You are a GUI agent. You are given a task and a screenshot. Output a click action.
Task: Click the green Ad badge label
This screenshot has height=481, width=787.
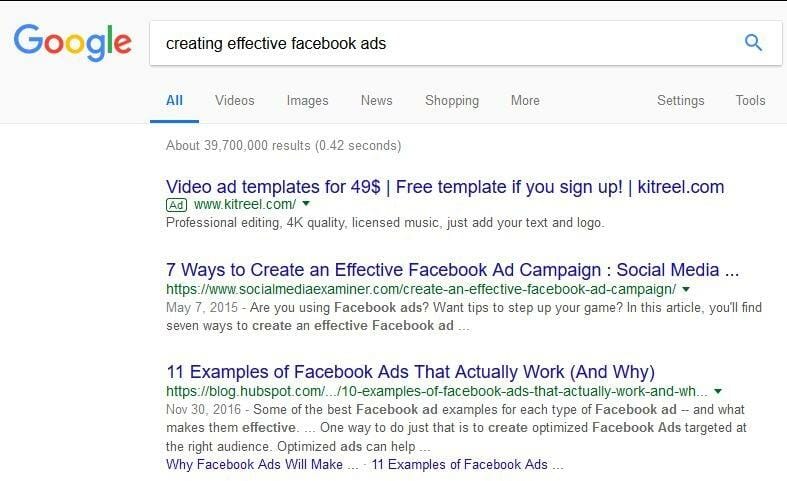(176, 205)
